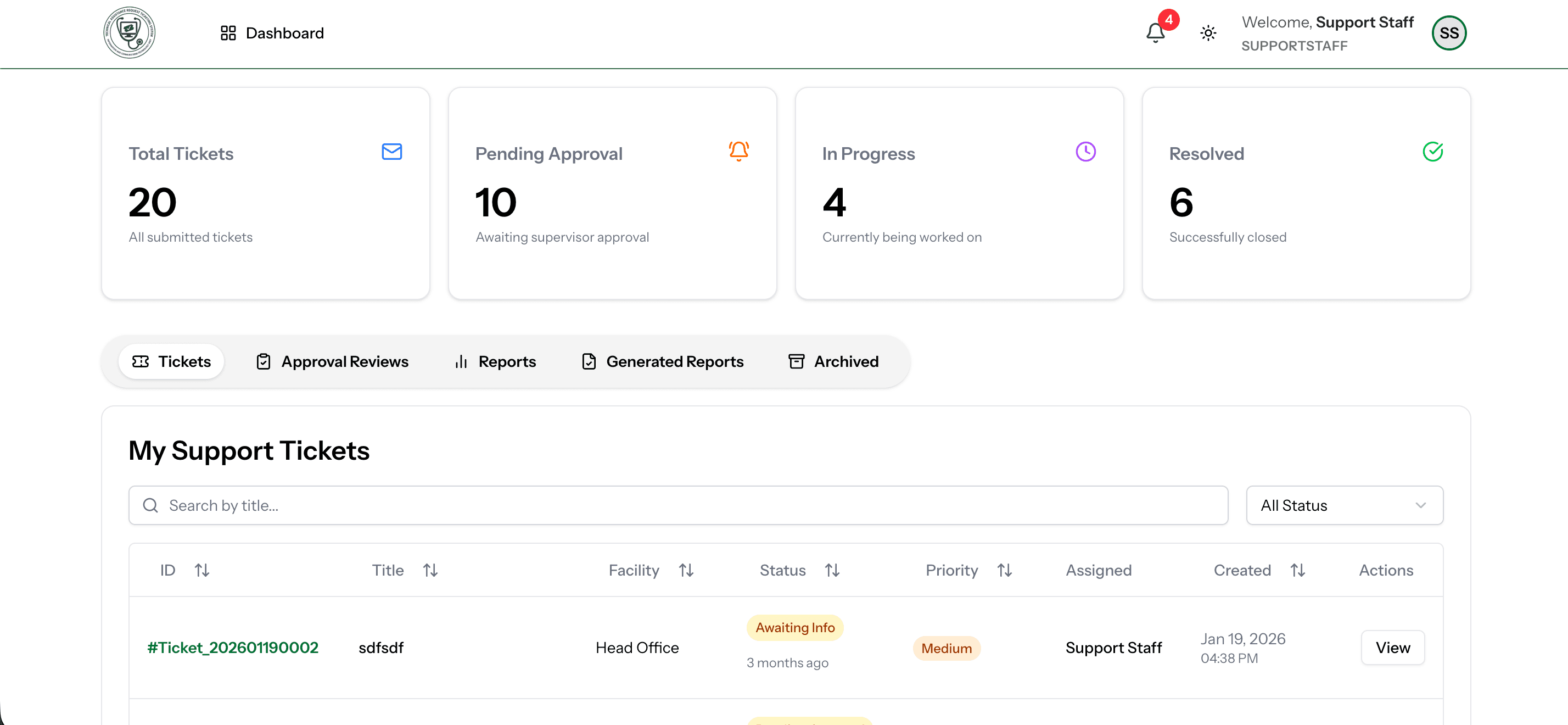
Task: Click the document icon in Generated Reports
Action: point(589,361)
